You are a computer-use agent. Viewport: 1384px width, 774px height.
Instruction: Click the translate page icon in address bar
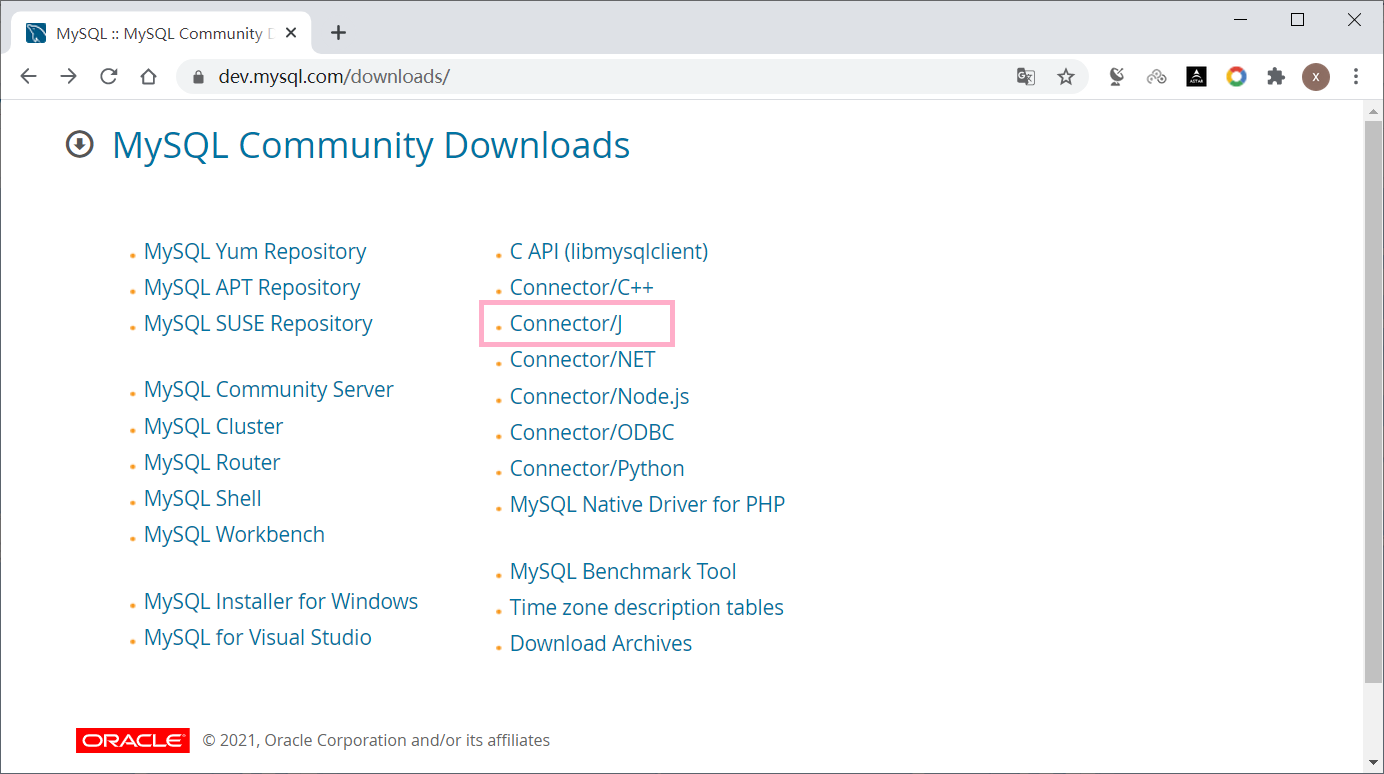coord(1026,76)
